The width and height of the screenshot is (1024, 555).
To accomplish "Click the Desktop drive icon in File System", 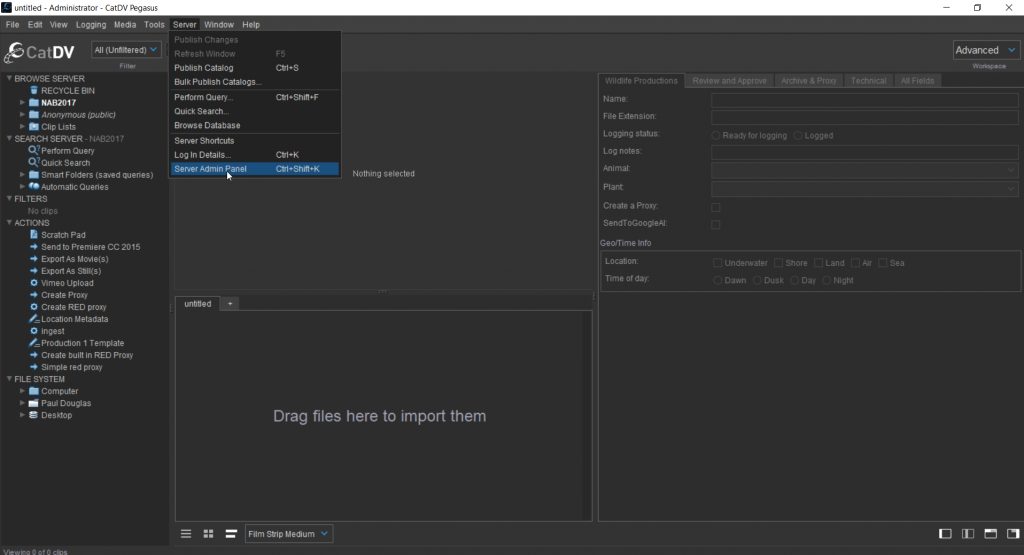I will click(x=33, y=415).
